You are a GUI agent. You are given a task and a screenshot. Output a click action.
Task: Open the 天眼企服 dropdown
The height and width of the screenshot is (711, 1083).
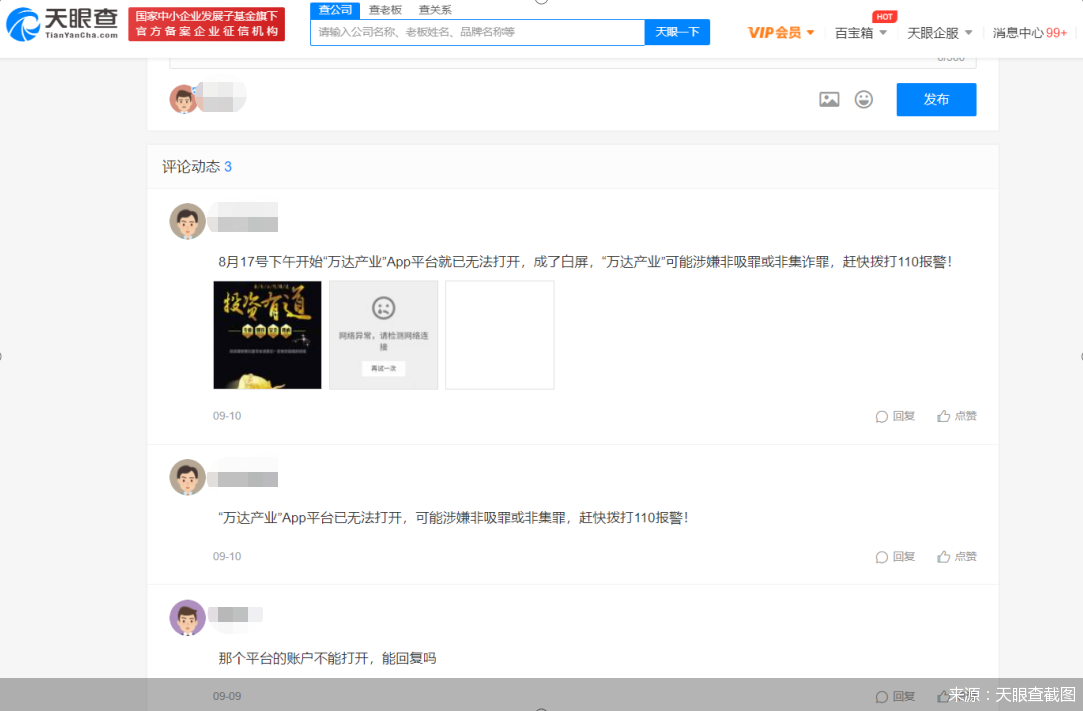(x=937, y=32)
